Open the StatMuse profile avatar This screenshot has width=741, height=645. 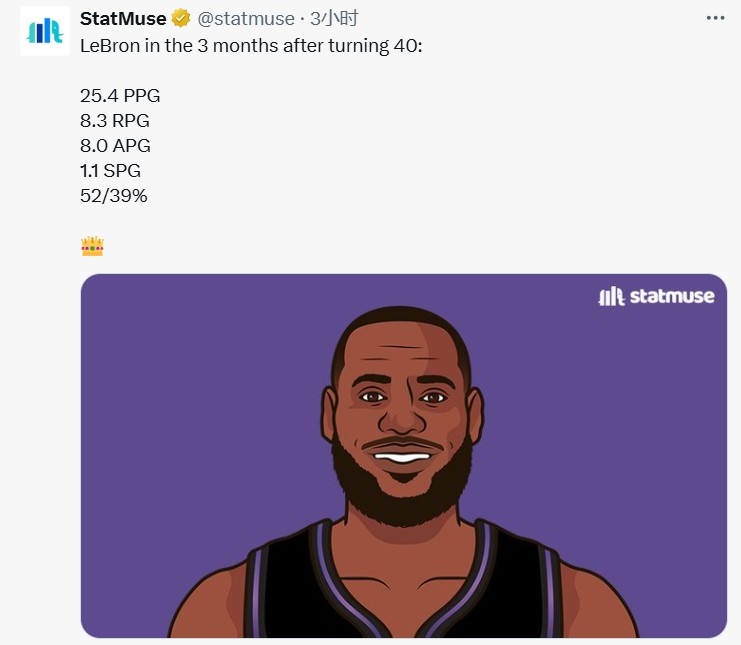click(44, 31)
